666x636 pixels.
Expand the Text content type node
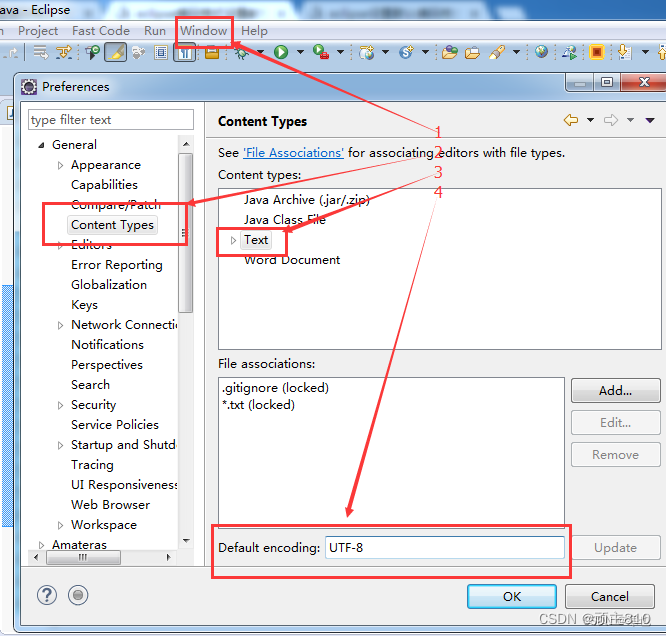tap(233, 240)
